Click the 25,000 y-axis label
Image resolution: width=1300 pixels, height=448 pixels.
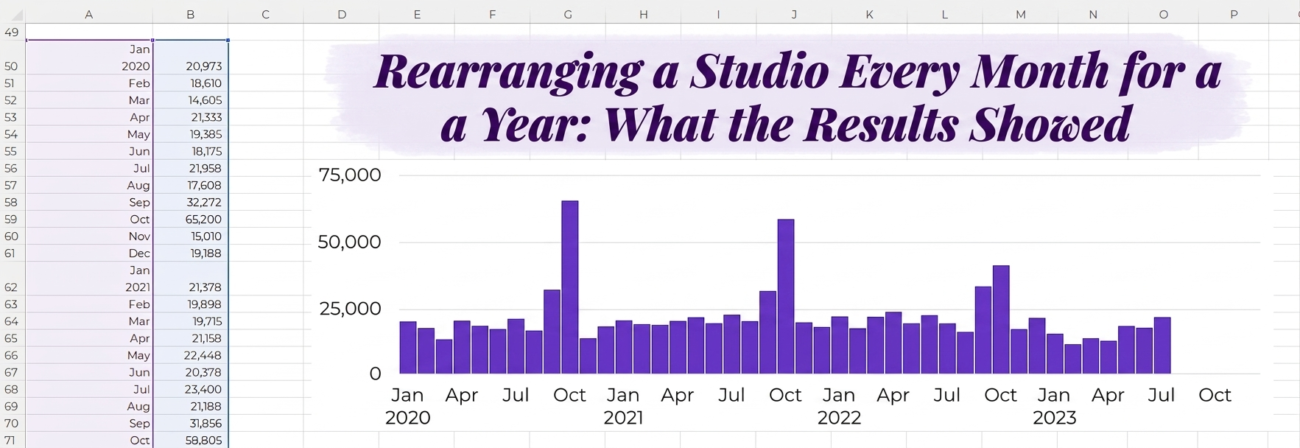pos(350,308)
